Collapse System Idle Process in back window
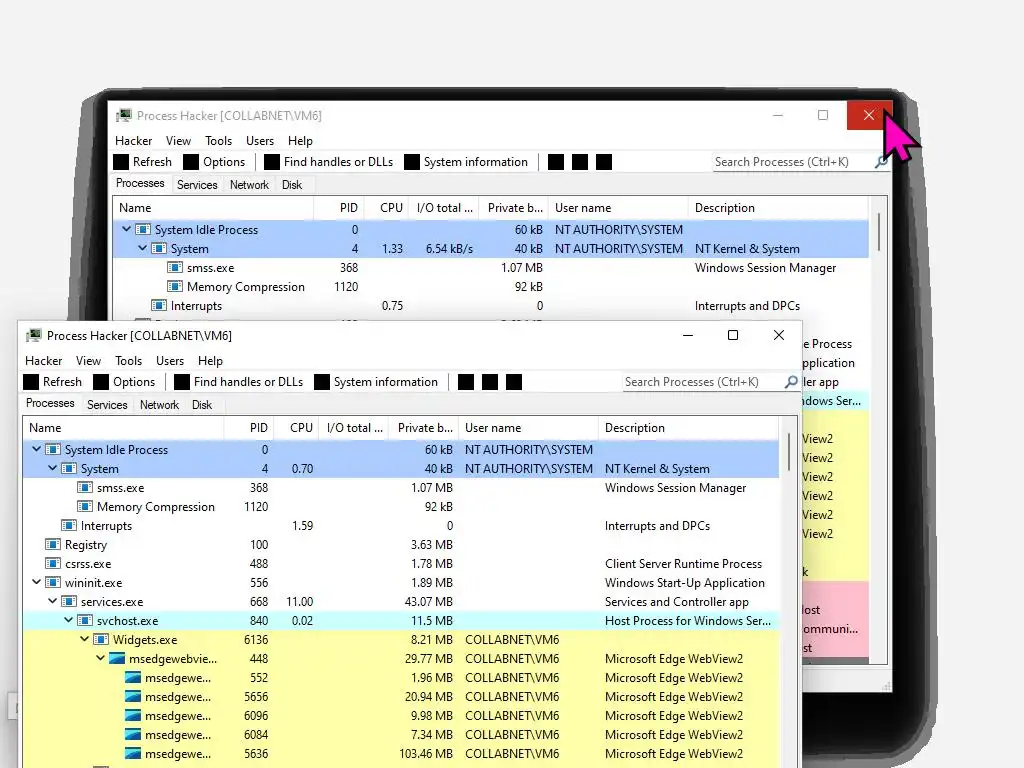Screen dimensions: 1024x768 pos(127,229)
